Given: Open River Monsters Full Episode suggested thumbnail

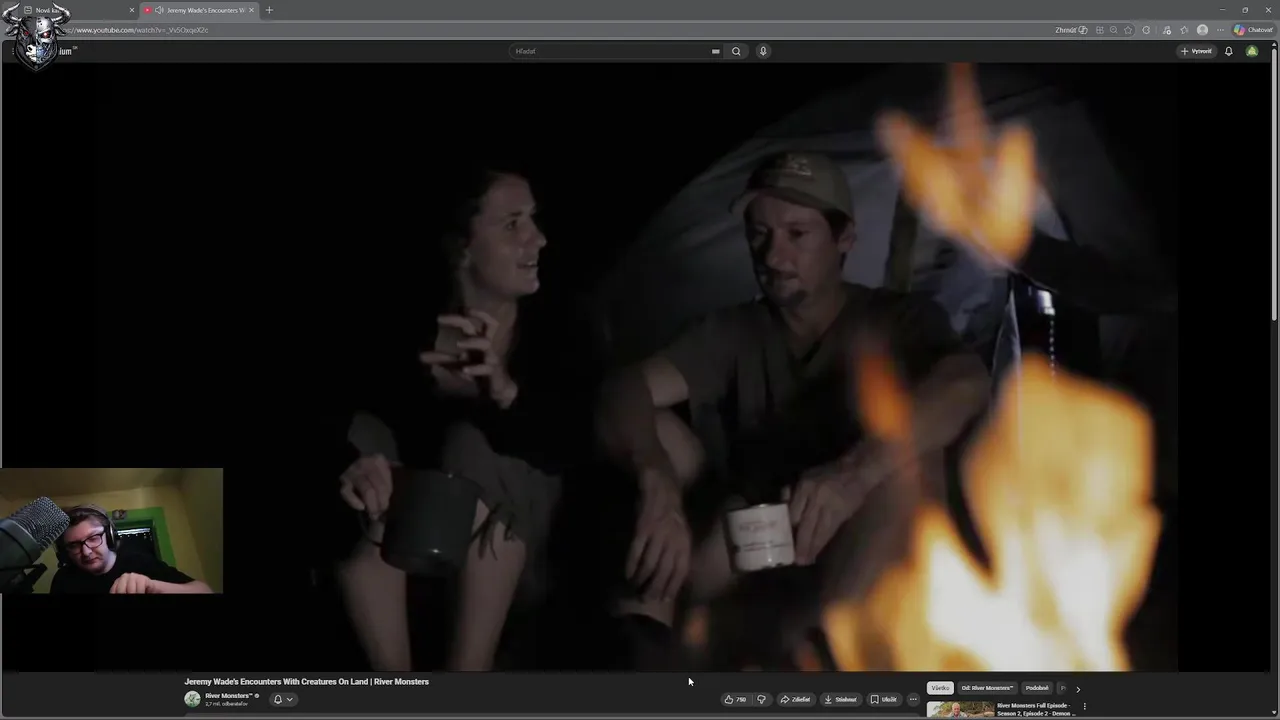Looking at the screenshot, I should (960, 710).
